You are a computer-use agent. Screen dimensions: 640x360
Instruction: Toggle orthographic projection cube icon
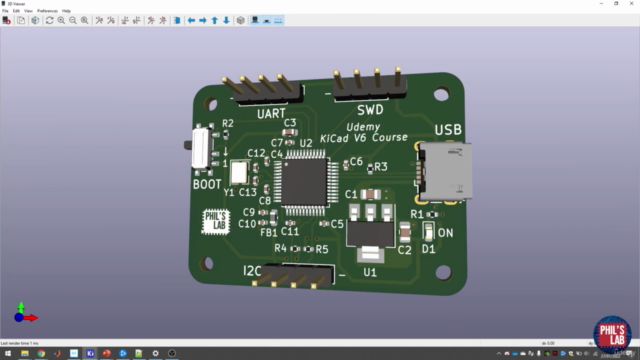click(241, 20)
